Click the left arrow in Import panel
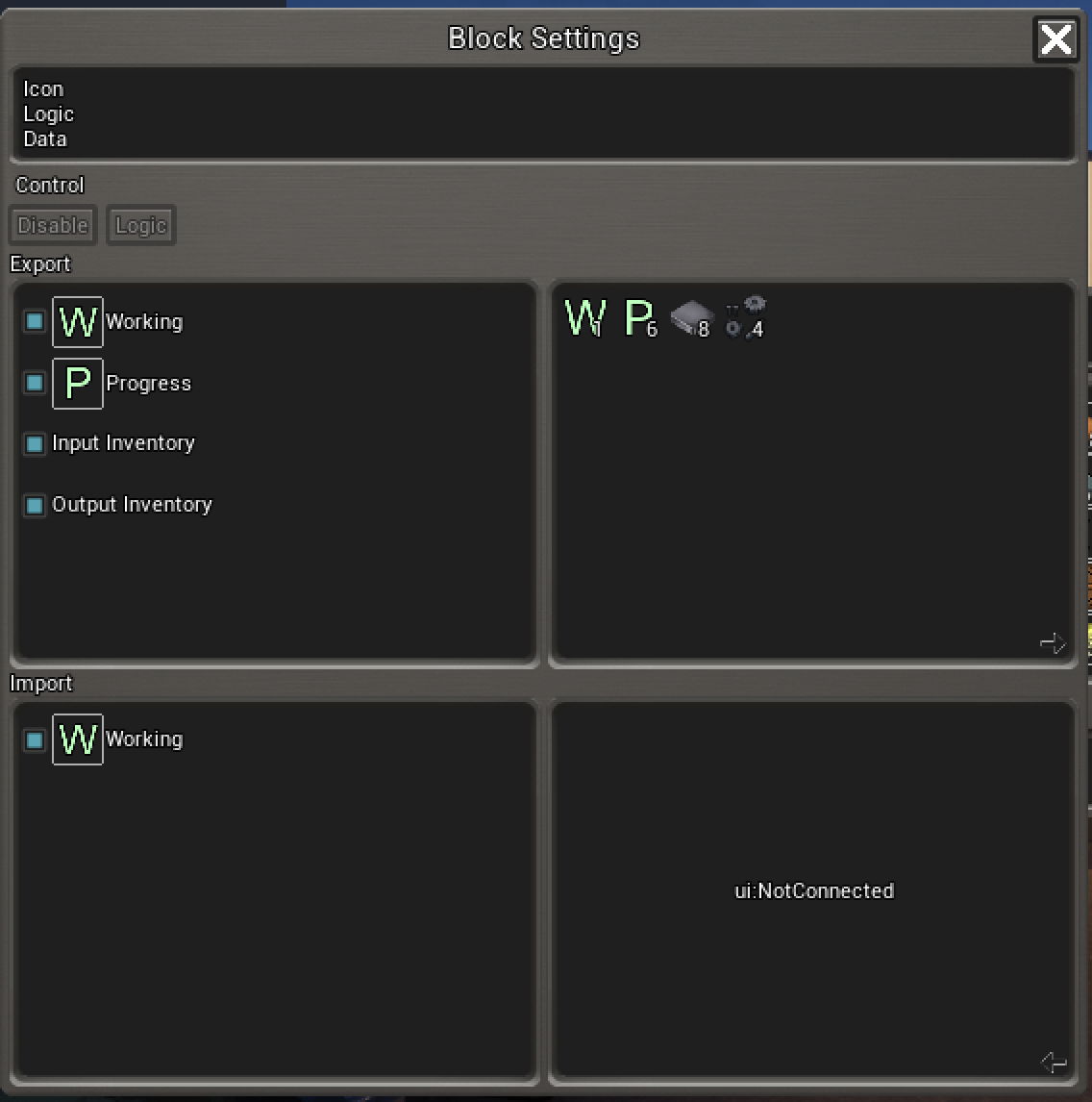Image resolution: width=1092 pixels, height=1102 pixels. [x=1054, y=1062]
